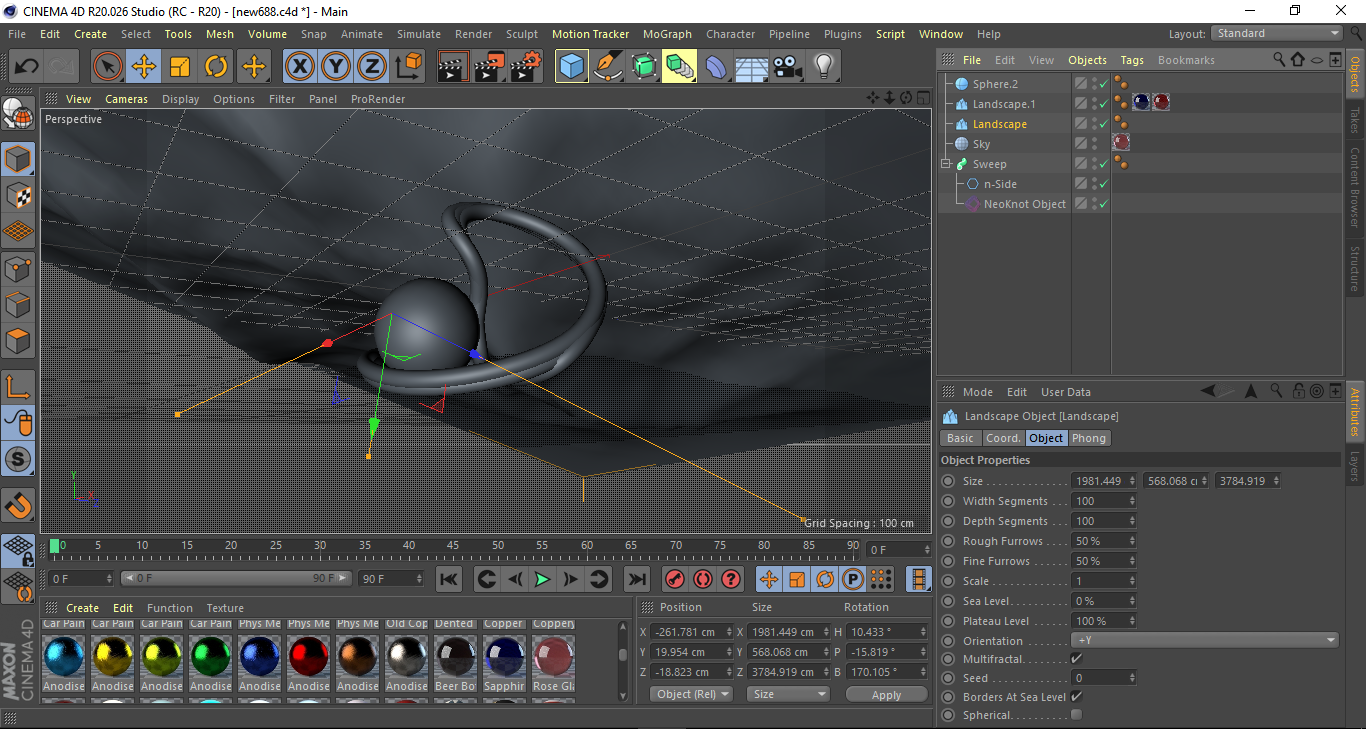Toggle enable check for n-Side object
The height and width of the screenshot is (729, 1366).
pyautogui.click(x=1103, y=184)
